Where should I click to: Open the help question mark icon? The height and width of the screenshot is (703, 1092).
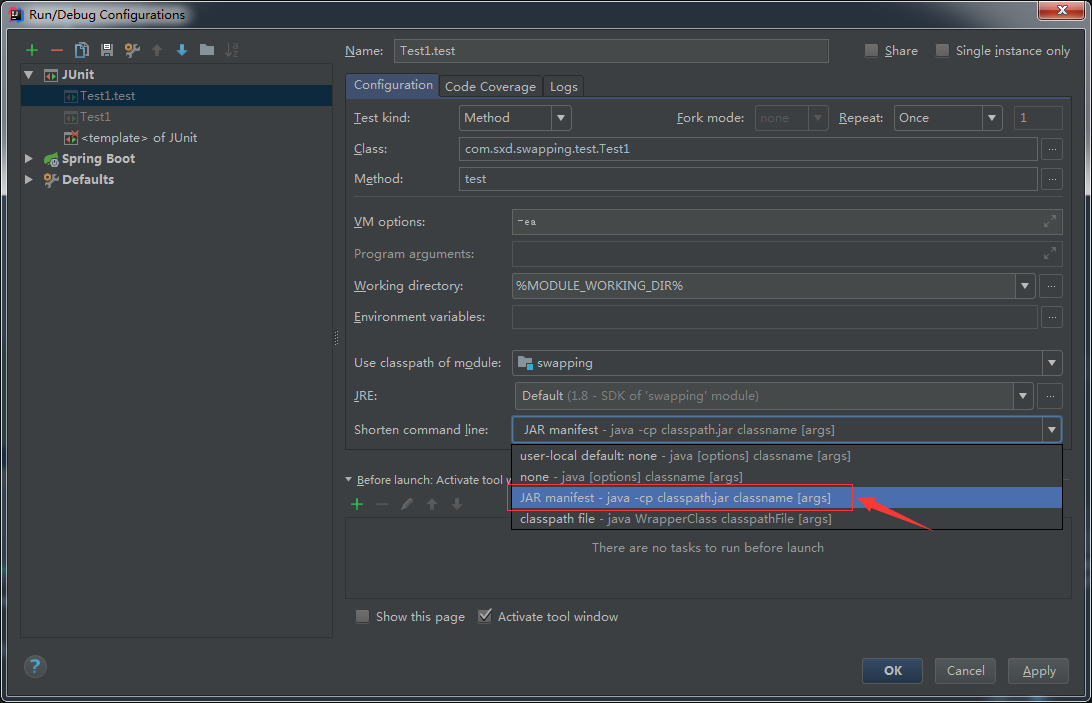(x=35, y=667)
